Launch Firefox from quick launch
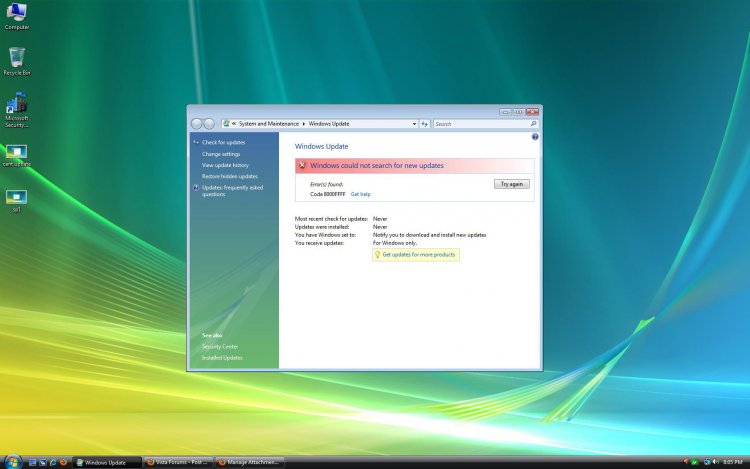This screenshot has height=469, width=750. pos(63,462)
